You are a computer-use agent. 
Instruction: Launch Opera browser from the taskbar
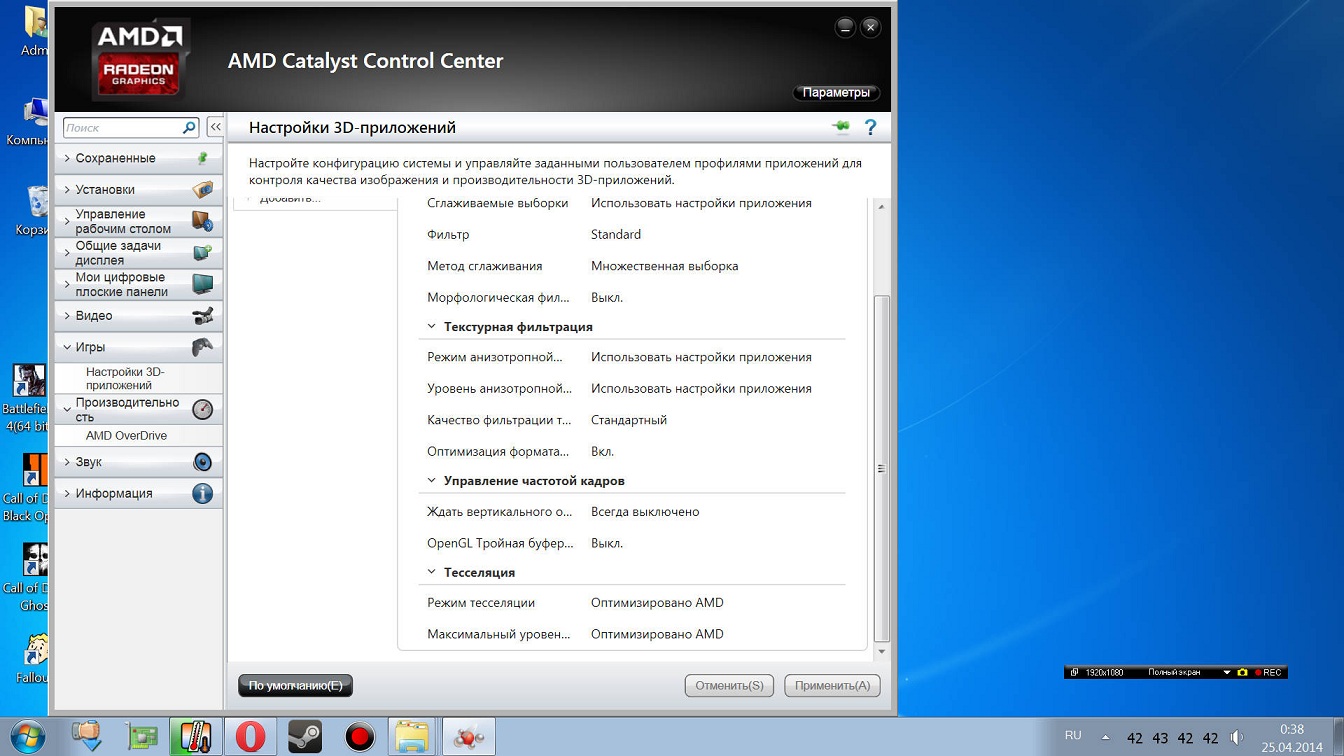250,737
